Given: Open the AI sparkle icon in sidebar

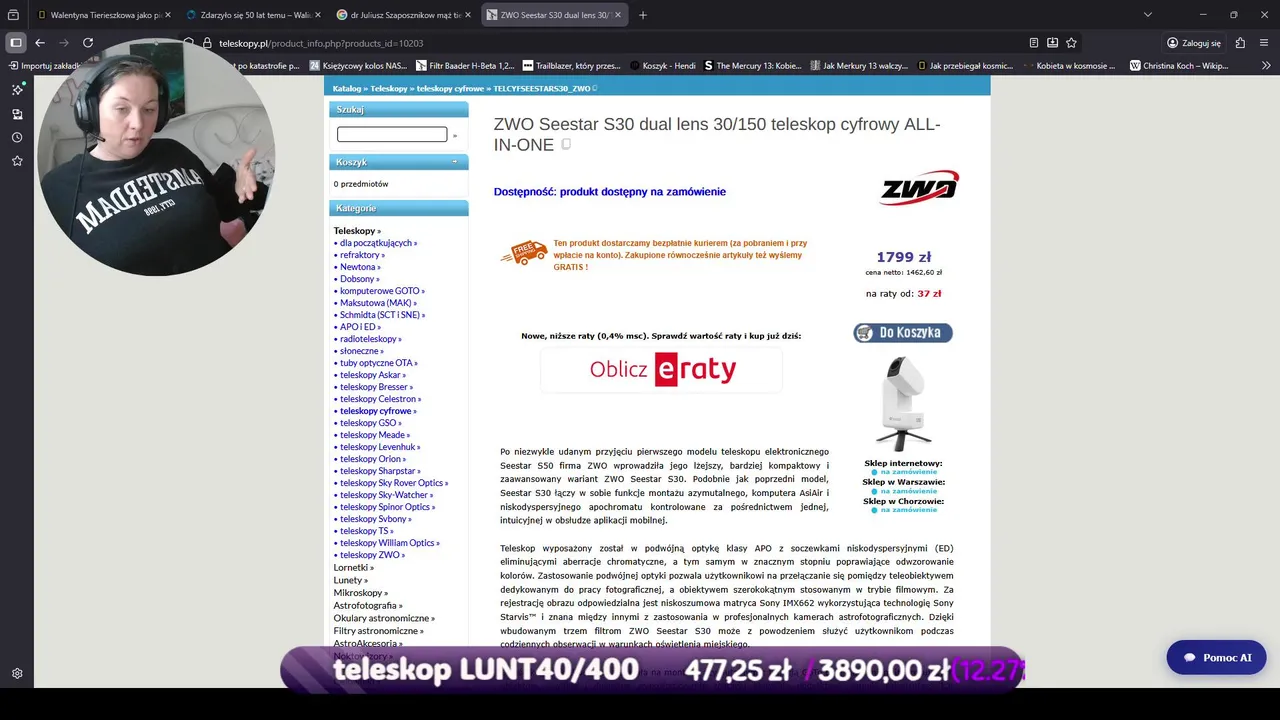Looking at the screenshot, I should 17,89.
